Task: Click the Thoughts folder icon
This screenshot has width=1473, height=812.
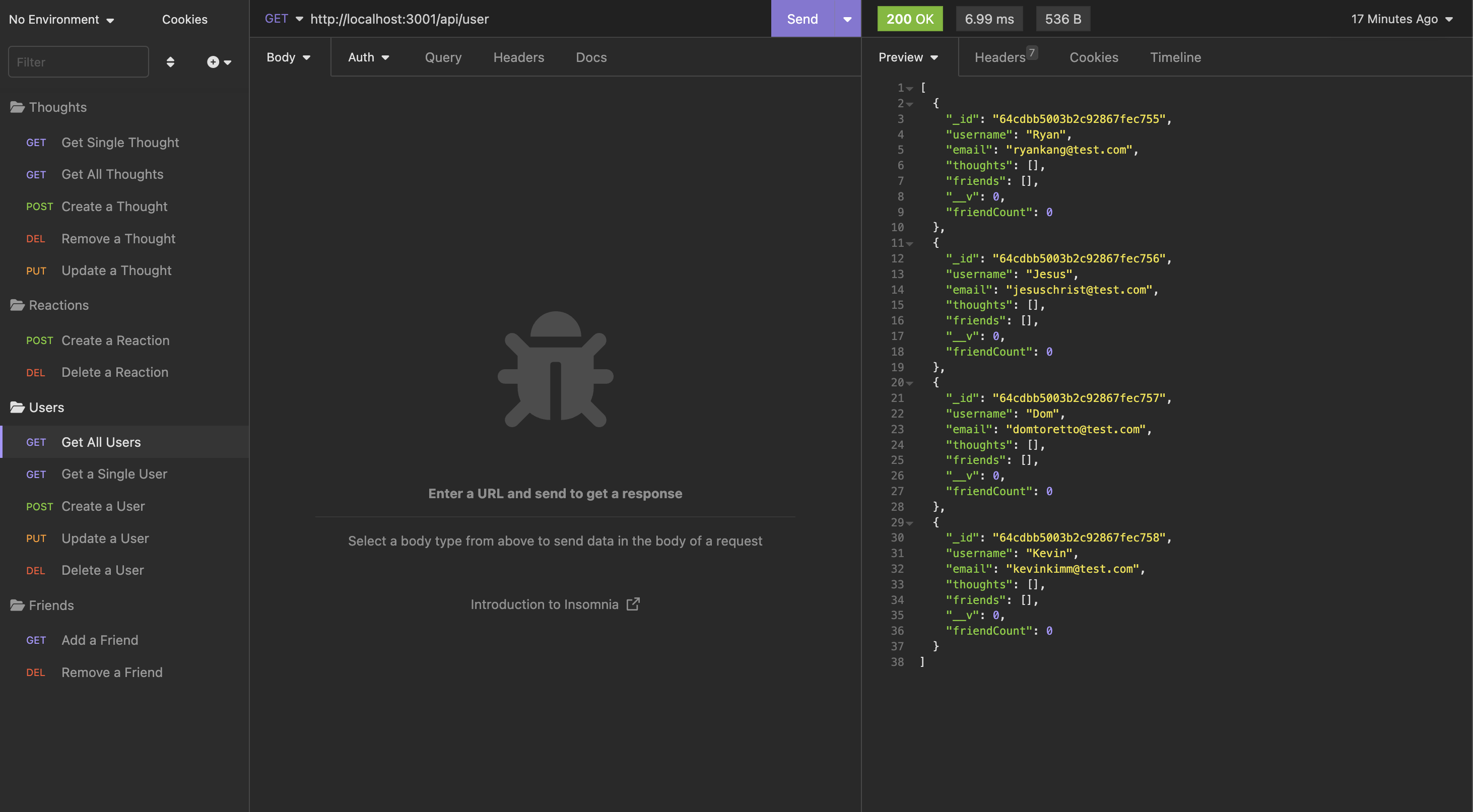Action: [17, 107]
